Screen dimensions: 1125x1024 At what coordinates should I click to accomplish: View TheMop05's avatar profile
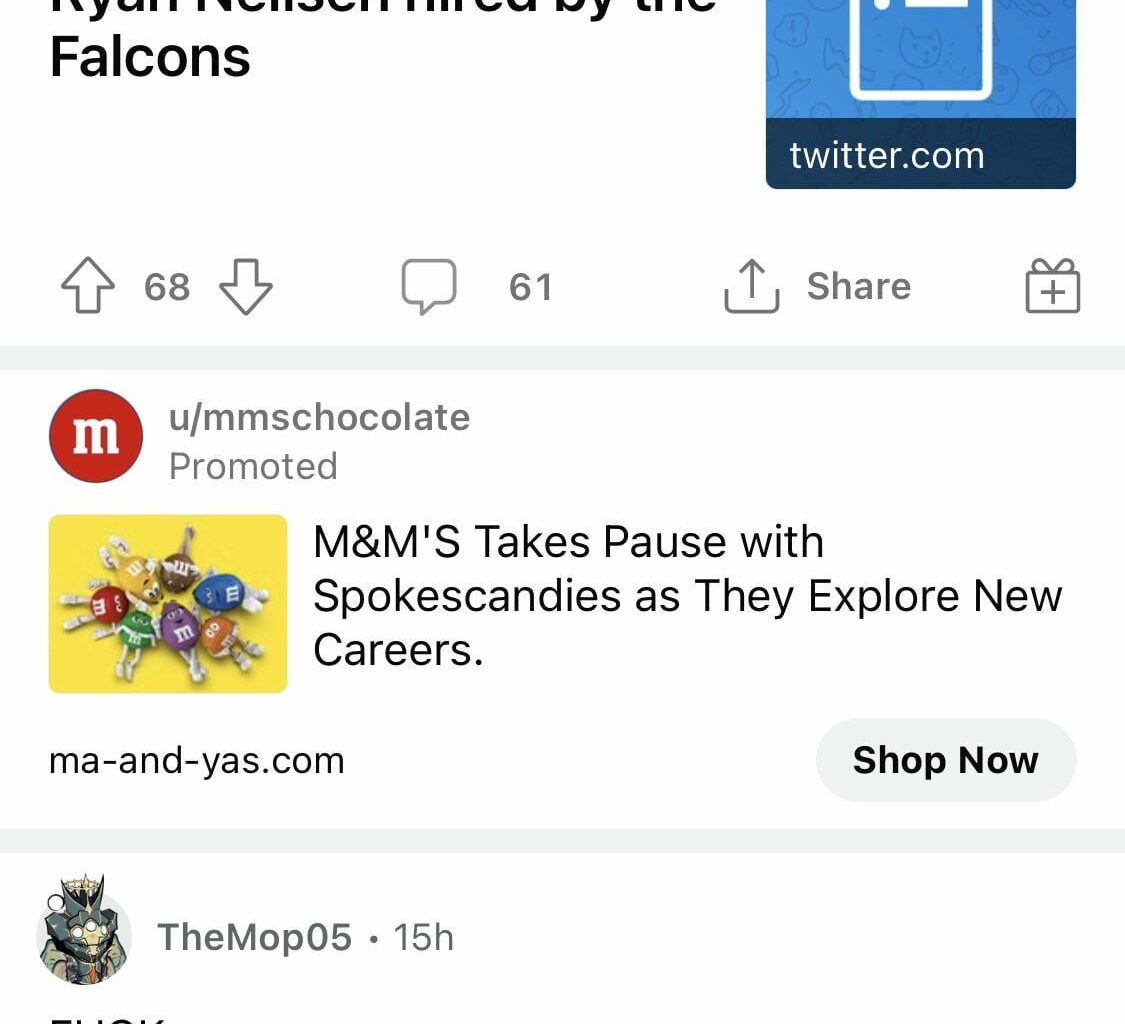[x=85, y=934]
